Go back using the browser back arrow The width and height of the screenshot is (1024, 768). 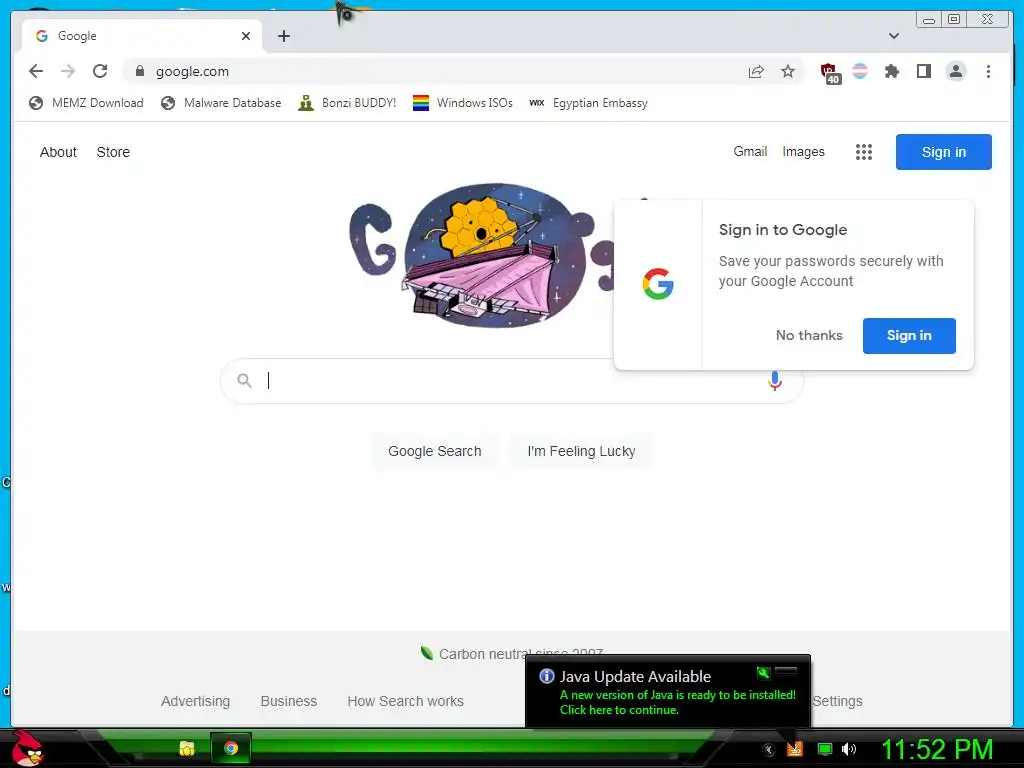coord(36,71)
